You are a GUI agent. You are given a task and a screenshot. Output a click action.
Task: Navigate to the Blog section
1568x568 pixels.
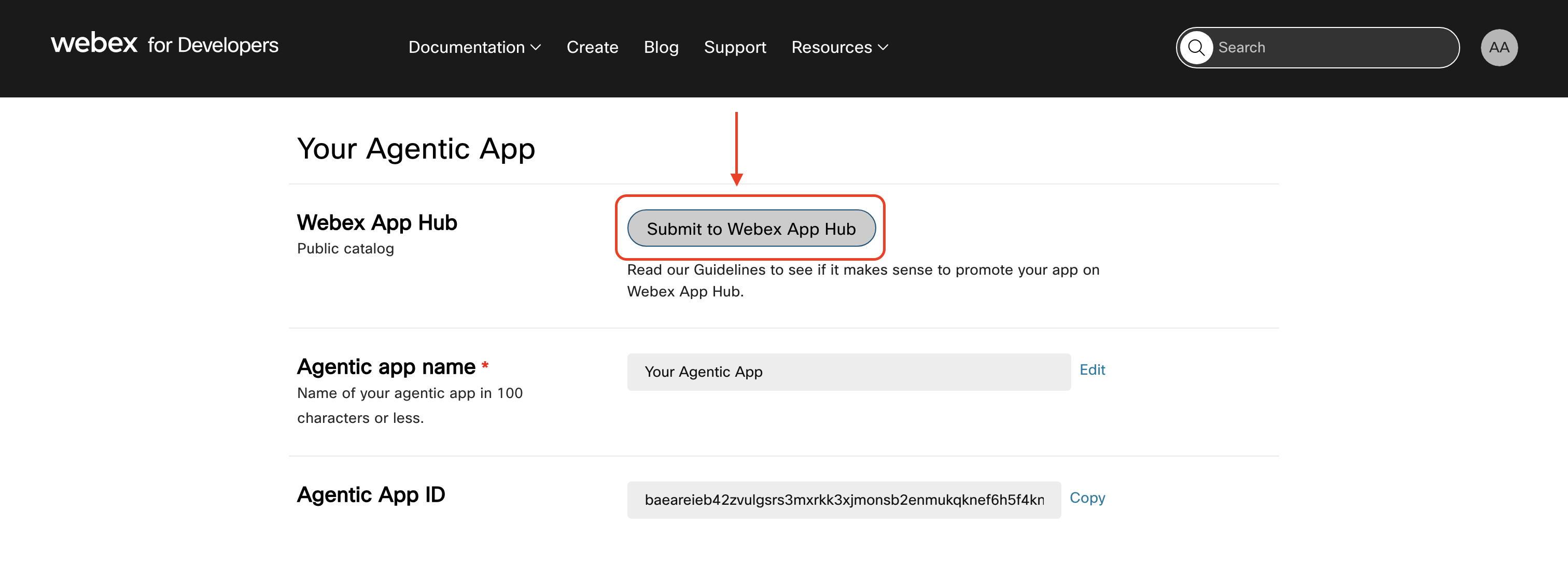(x=661, y=47)
